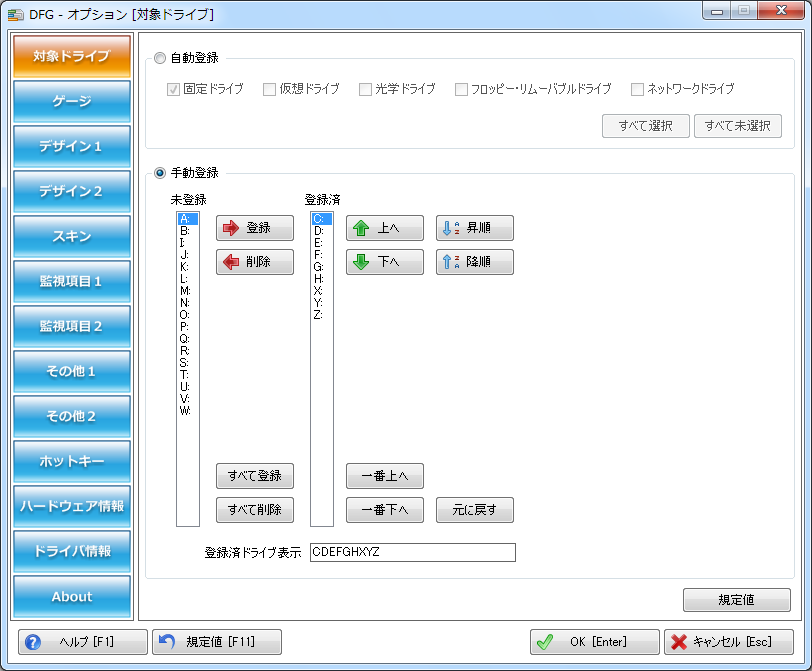Click the 削除 remove arrow button

[x=255, y=262]
